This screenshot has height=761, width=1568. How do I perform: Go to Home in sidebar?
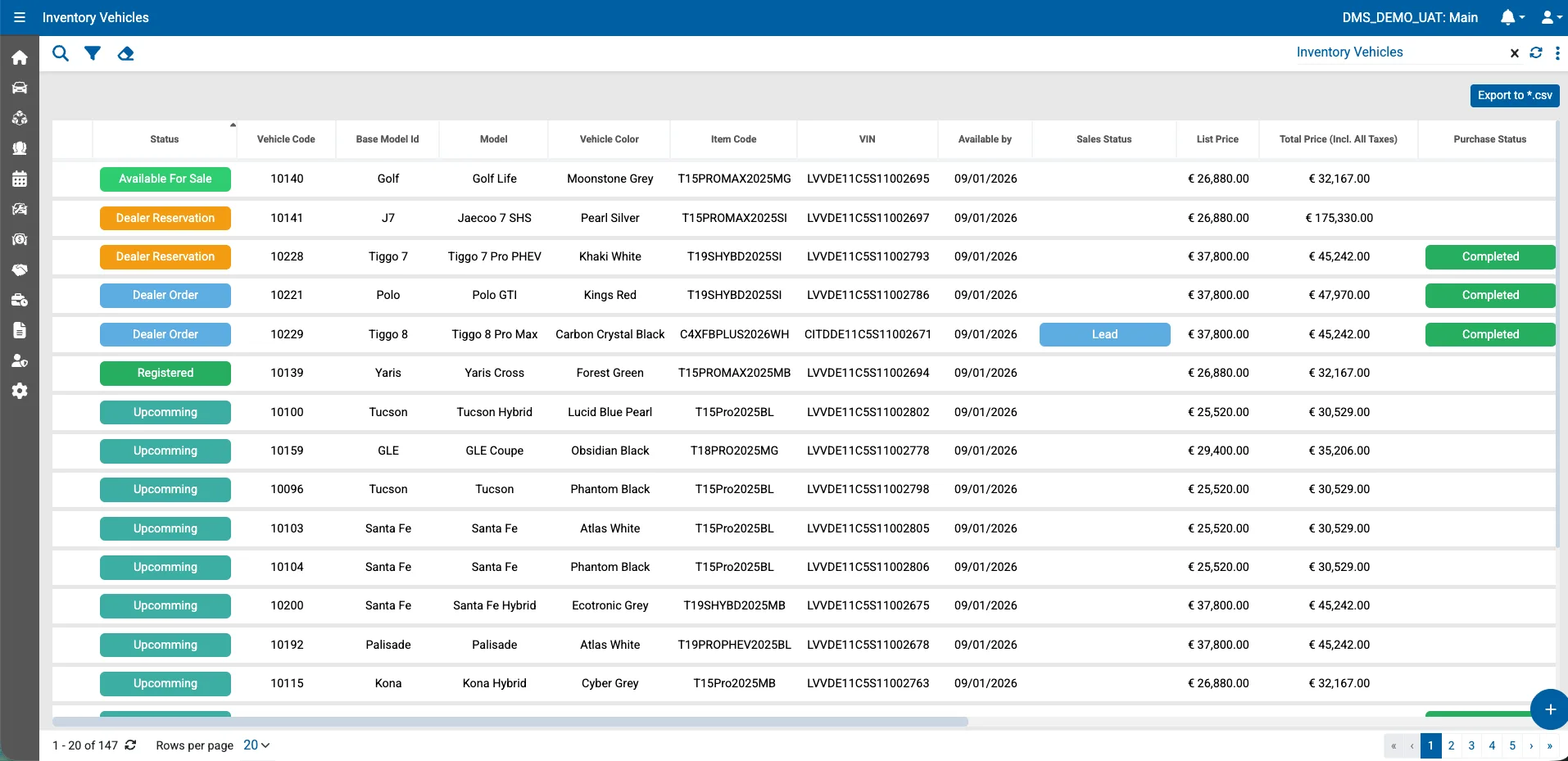pyautogui.click(x=20, y=57)
